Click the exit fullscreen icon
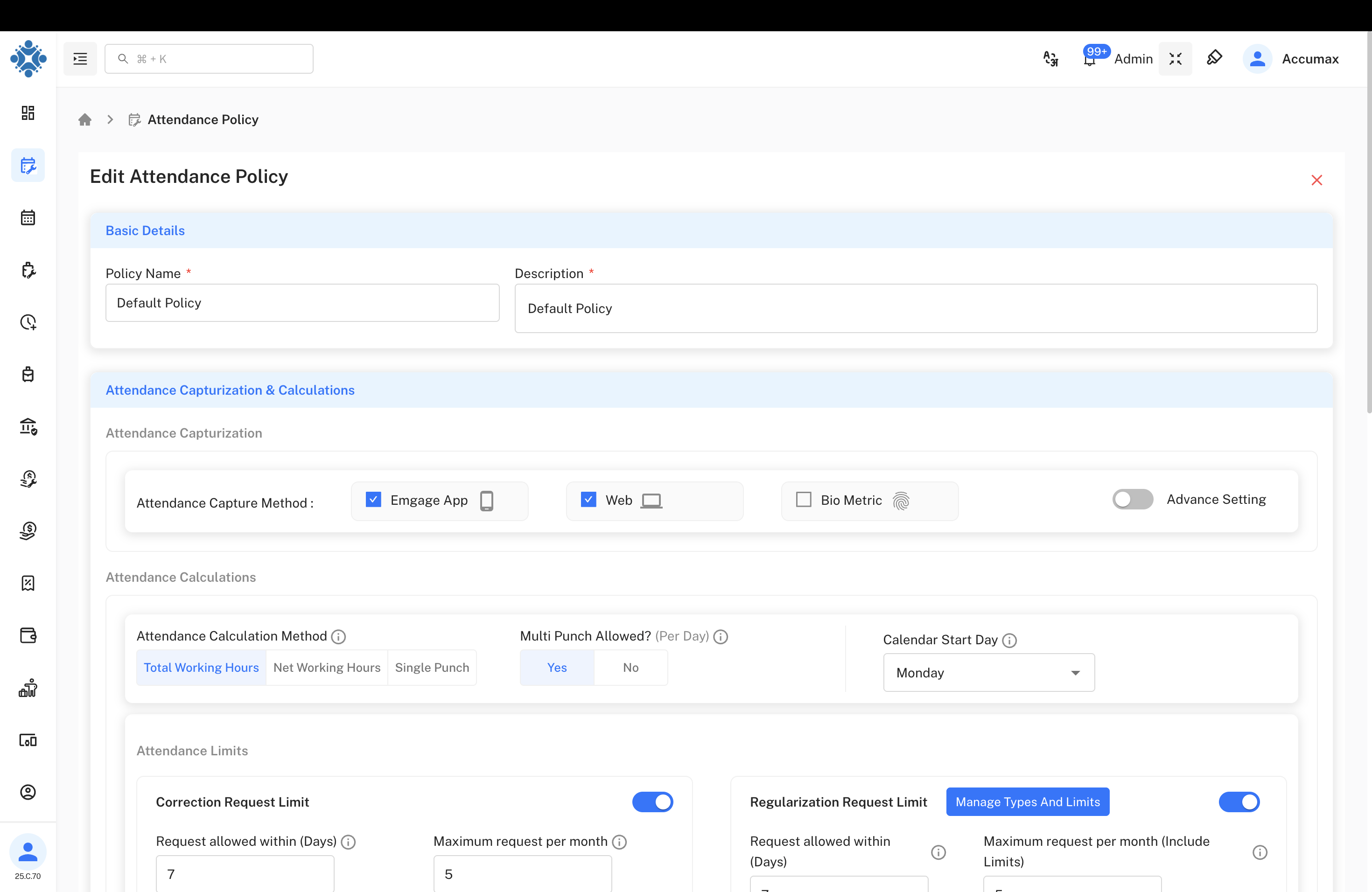The height and width of the screenshot is (892, 1372). pos(1176,59)
